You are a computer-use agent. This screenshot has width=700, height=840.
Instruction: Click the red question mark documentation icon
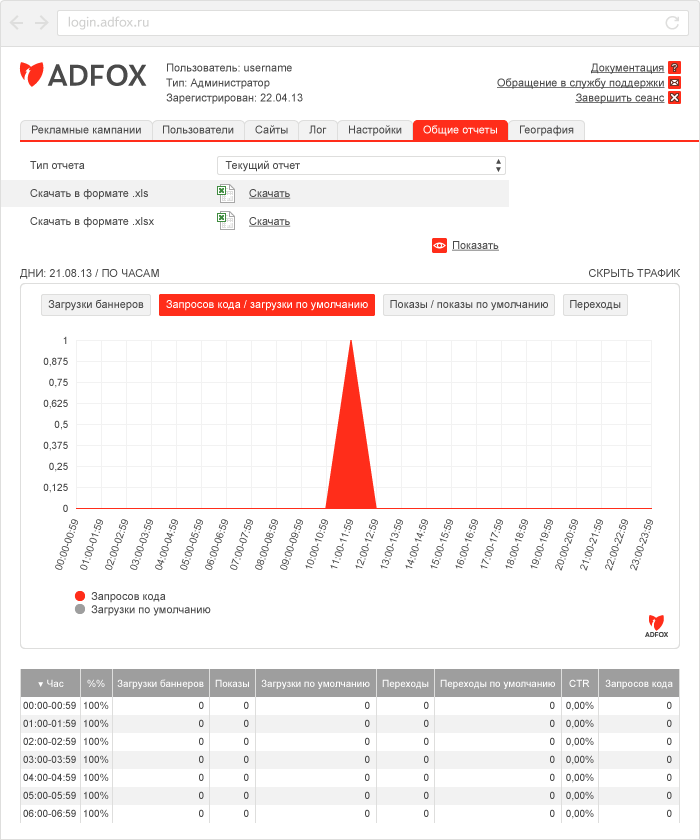674,68
